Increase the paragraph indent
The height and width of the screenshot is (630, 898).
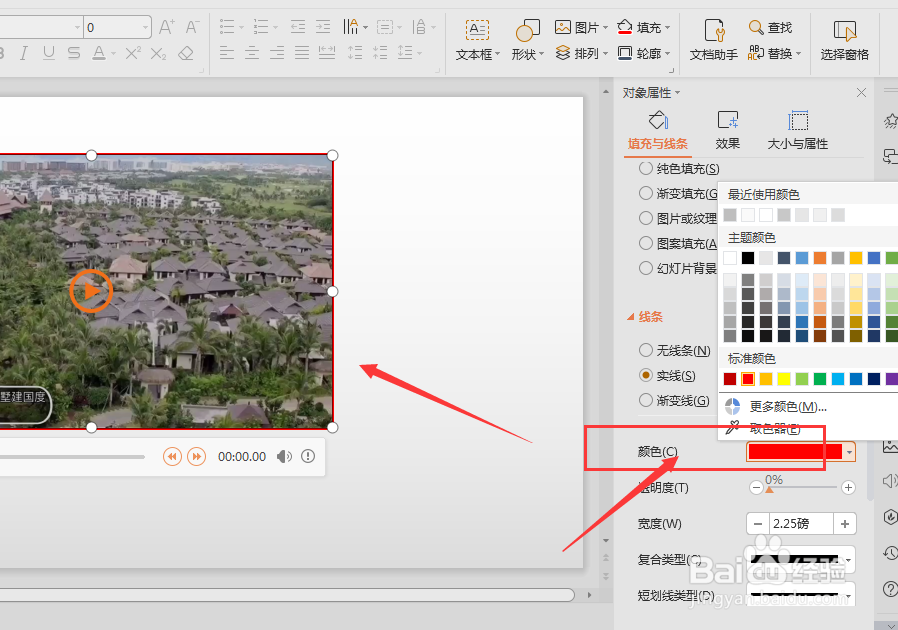(323, 26)
